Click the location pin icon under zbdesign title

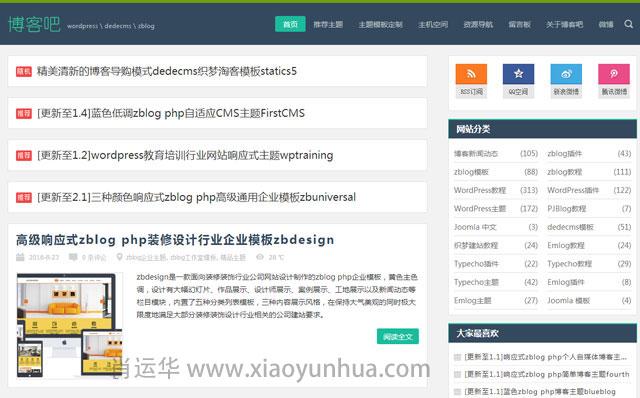coord(119,257)
